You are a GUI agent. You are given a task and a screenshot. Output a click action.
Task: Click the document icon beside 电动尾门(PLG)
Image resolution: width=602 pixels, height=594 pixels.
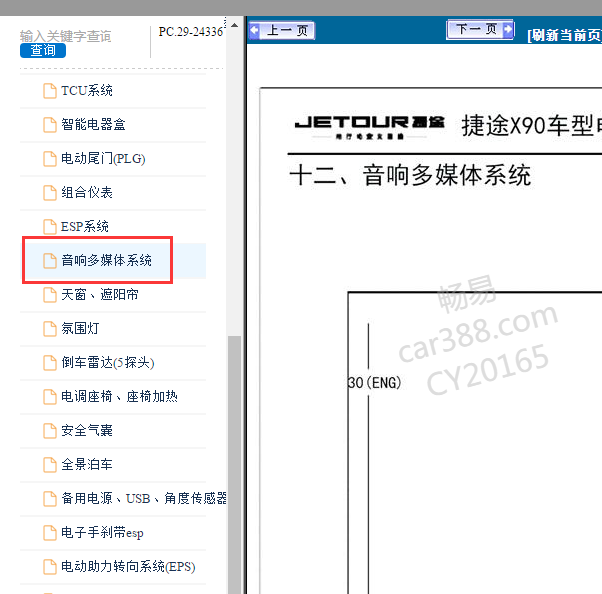coord(50,159)
